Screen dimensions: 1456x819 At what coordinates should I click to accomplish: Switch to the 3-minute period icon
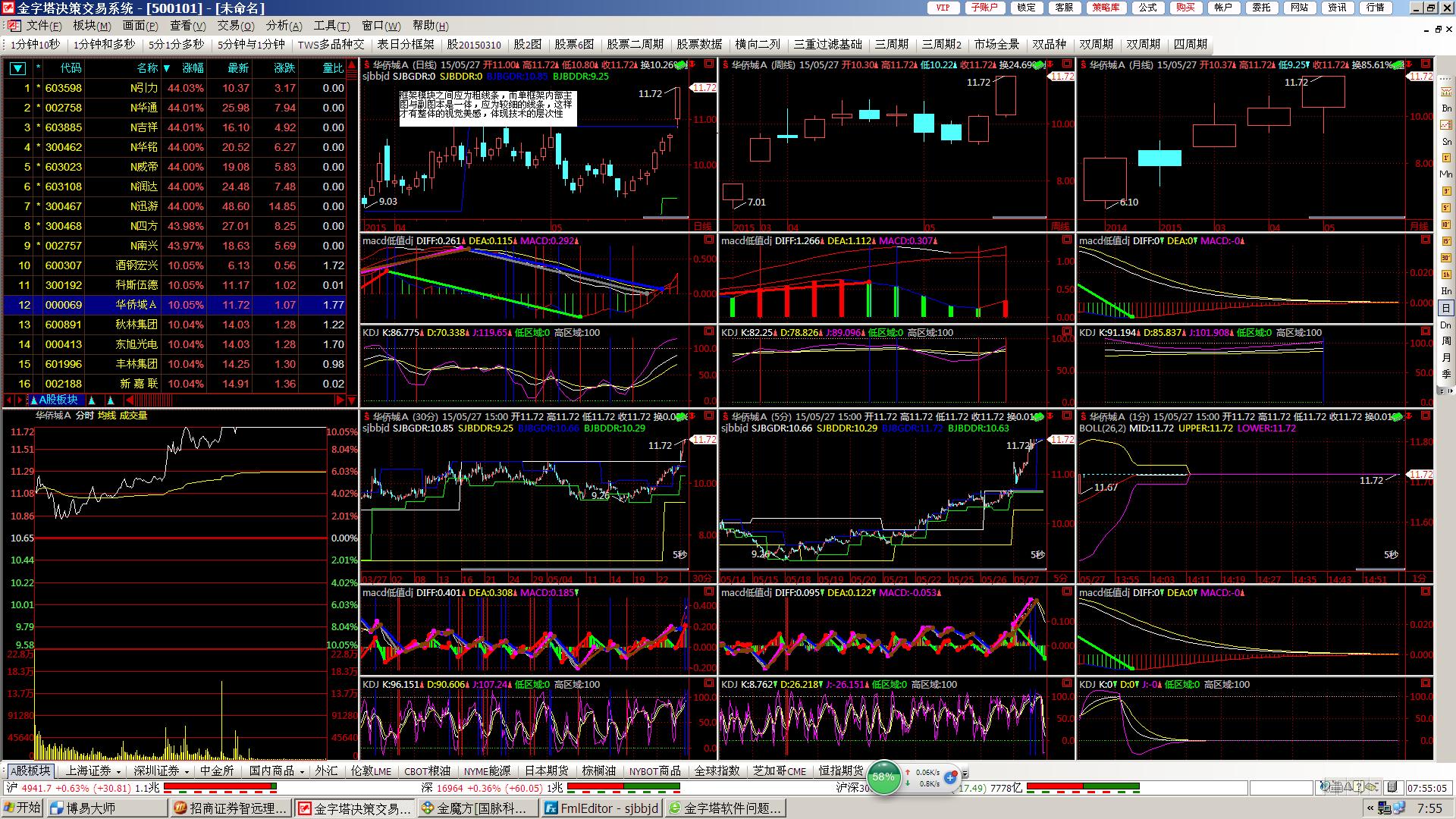[1446, 191]
